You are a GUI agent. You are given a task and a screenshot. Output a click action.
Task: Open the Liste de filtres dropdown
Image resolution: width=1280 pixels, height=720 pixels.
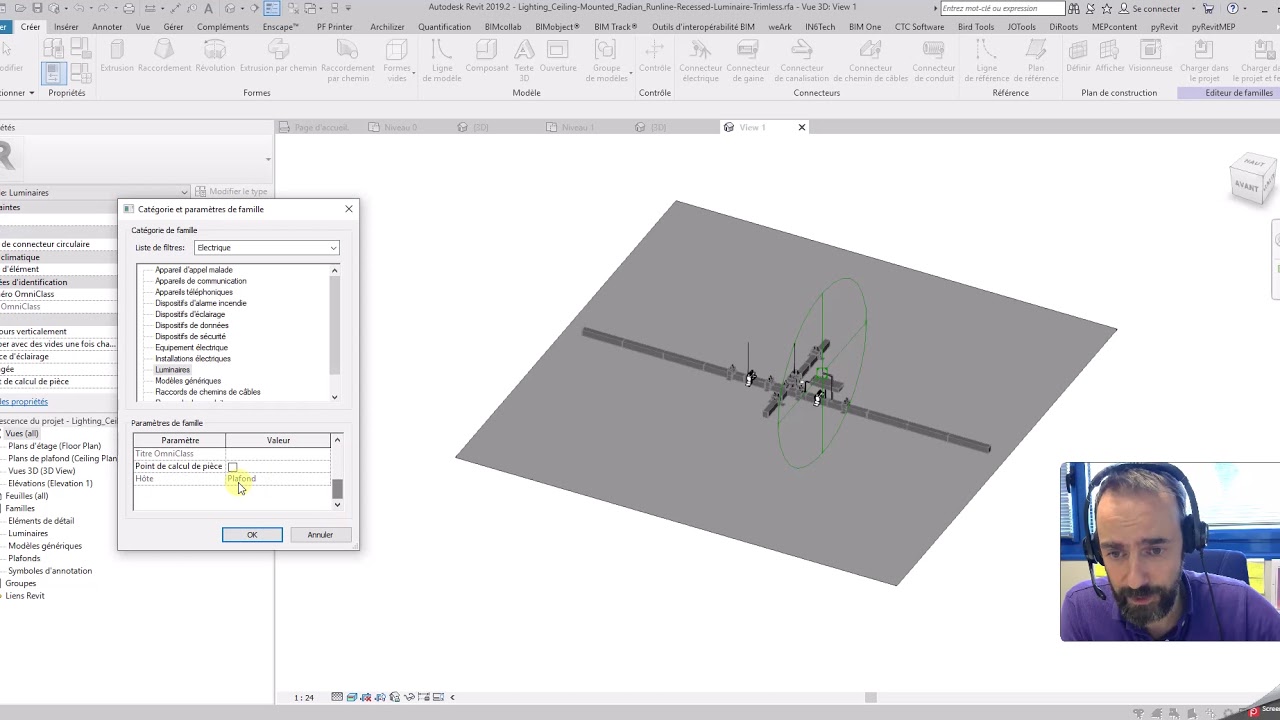coord(266,248)
